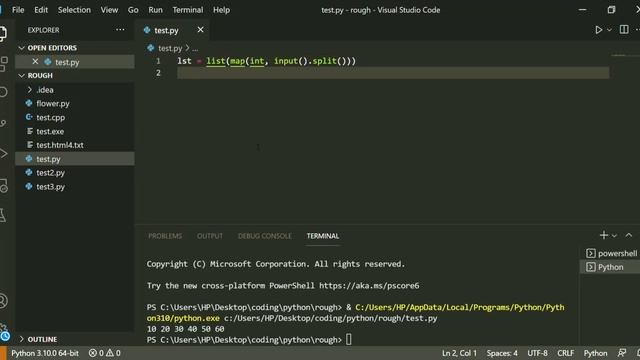Expand the .idea folder
This screenshot has width=640, height=360.
pos(75,90)
